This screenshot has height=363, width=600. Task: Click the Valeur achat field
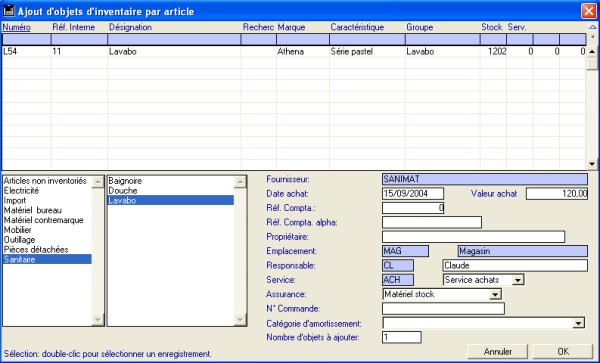click(557, 194)
